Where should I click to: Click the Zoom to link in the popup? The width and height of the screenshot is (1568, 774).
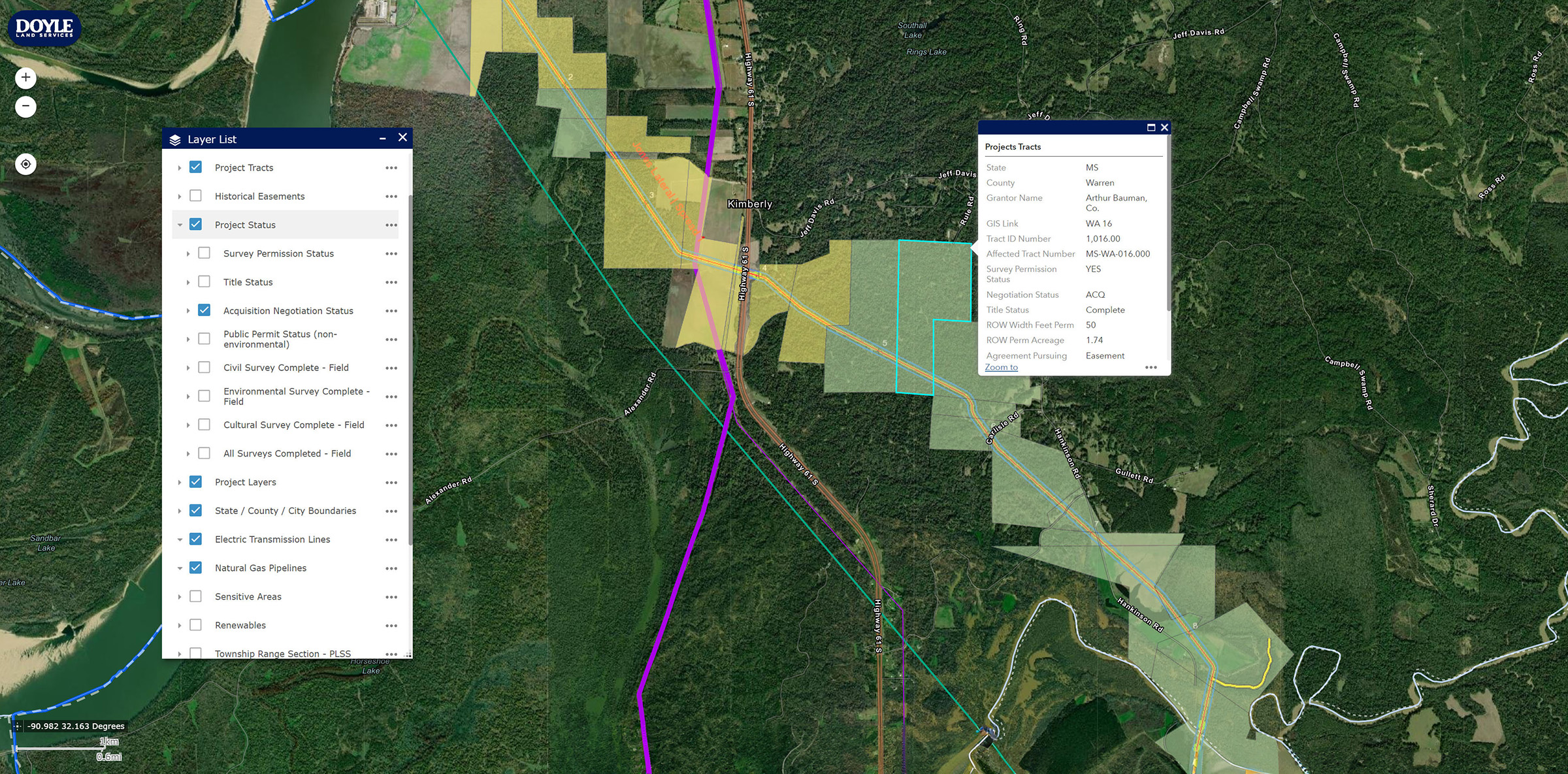click(1001, 367)
